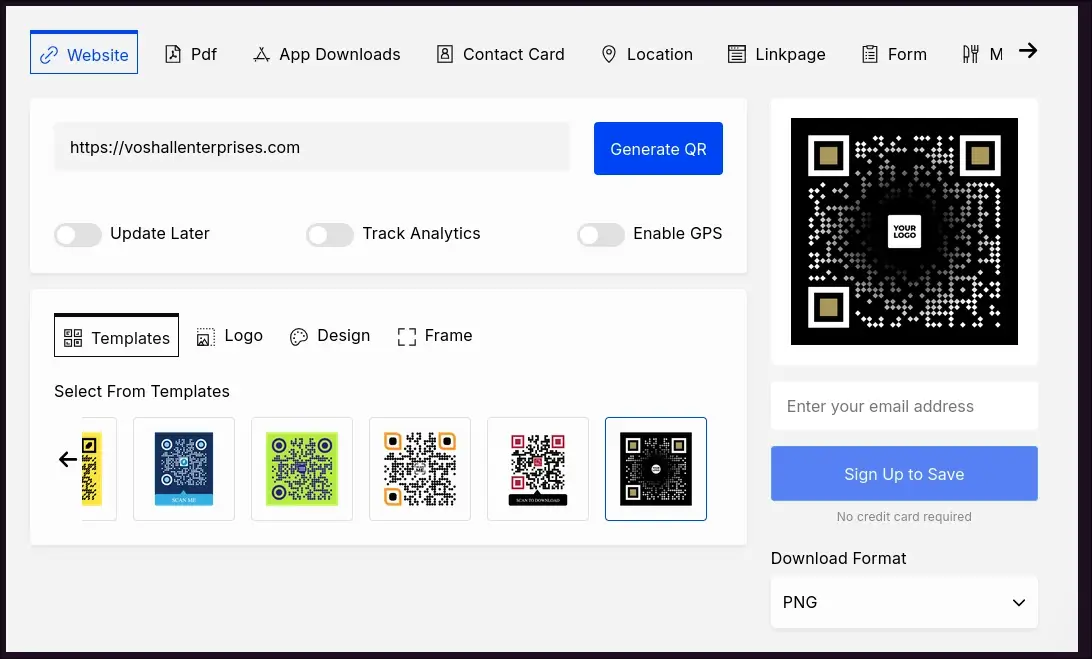Turn on Track Analytics
Viewport: 1092px width, 659px height.
pyautogui.click(x=330, y=234)
